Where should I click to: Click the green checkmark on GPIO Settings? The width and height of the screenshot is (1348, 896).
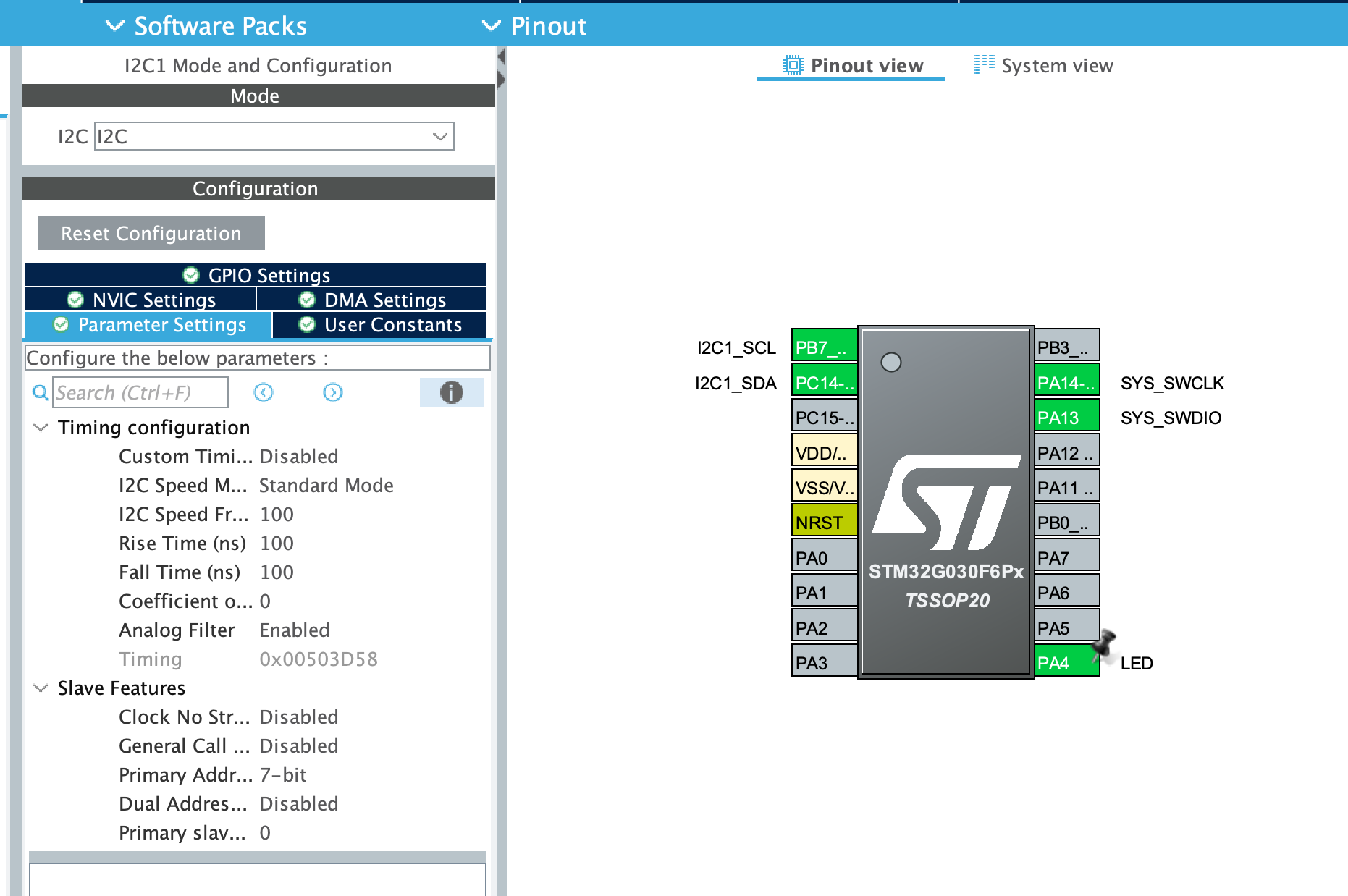tap(190, 274)
